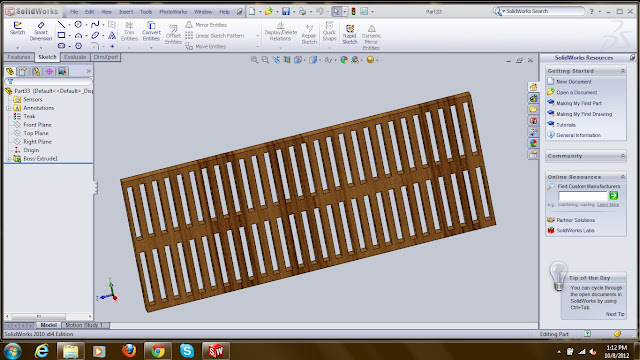
Task: Start a Sketch with the Sketch icon
Action: pos(18,29)
